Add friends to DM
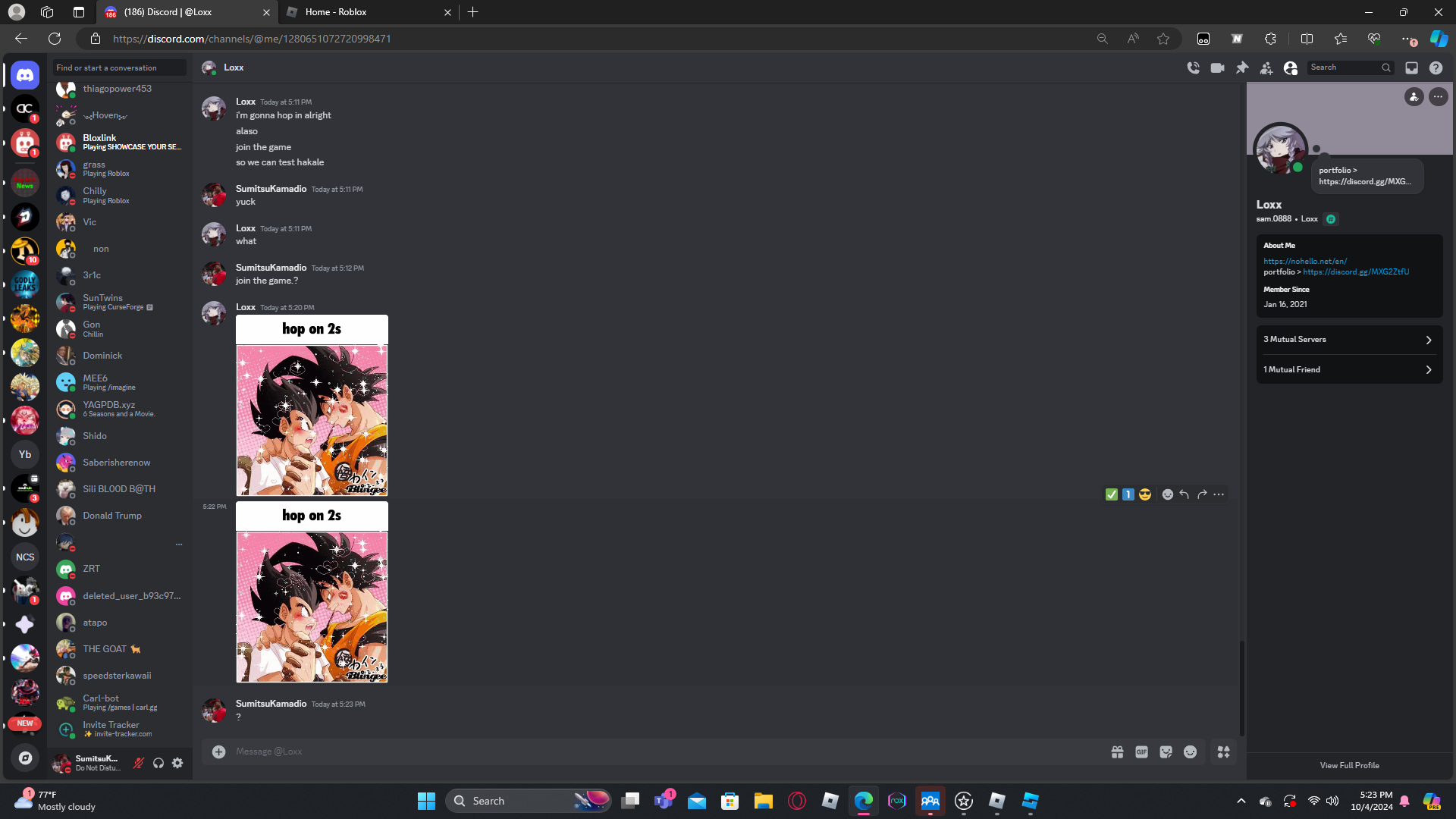 tap(1266, 67)
